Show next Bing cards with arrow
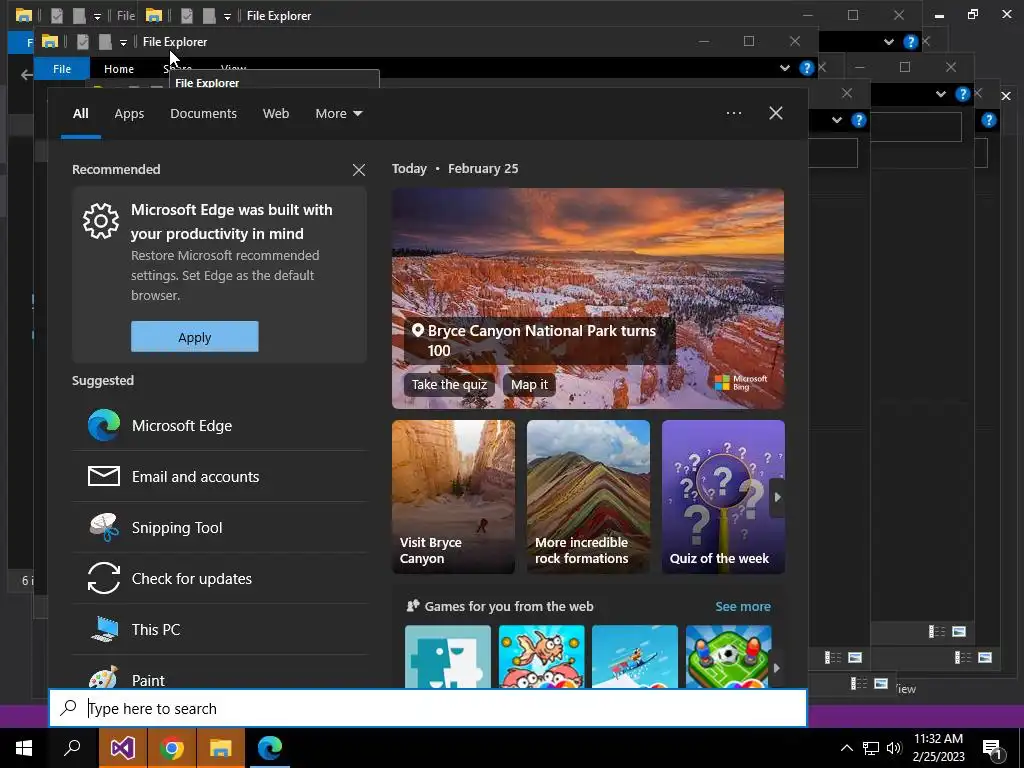The width and height of the screenshot is (1024, 768). point(777,497)
